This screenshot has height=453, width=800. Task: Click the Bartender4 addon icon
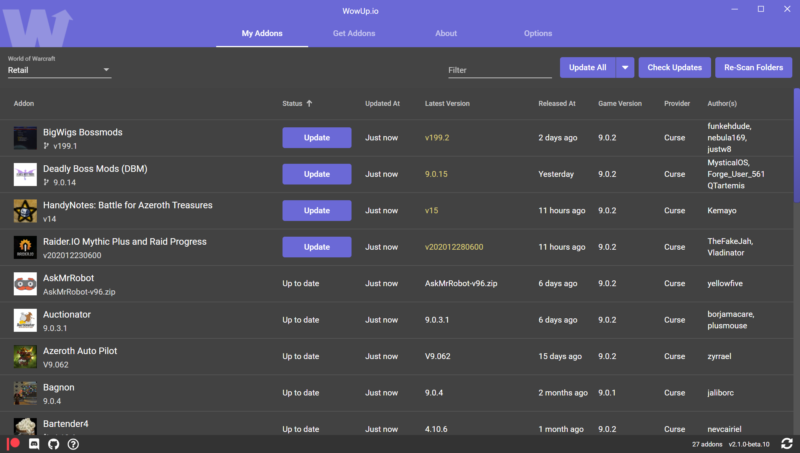coord(25,426)
